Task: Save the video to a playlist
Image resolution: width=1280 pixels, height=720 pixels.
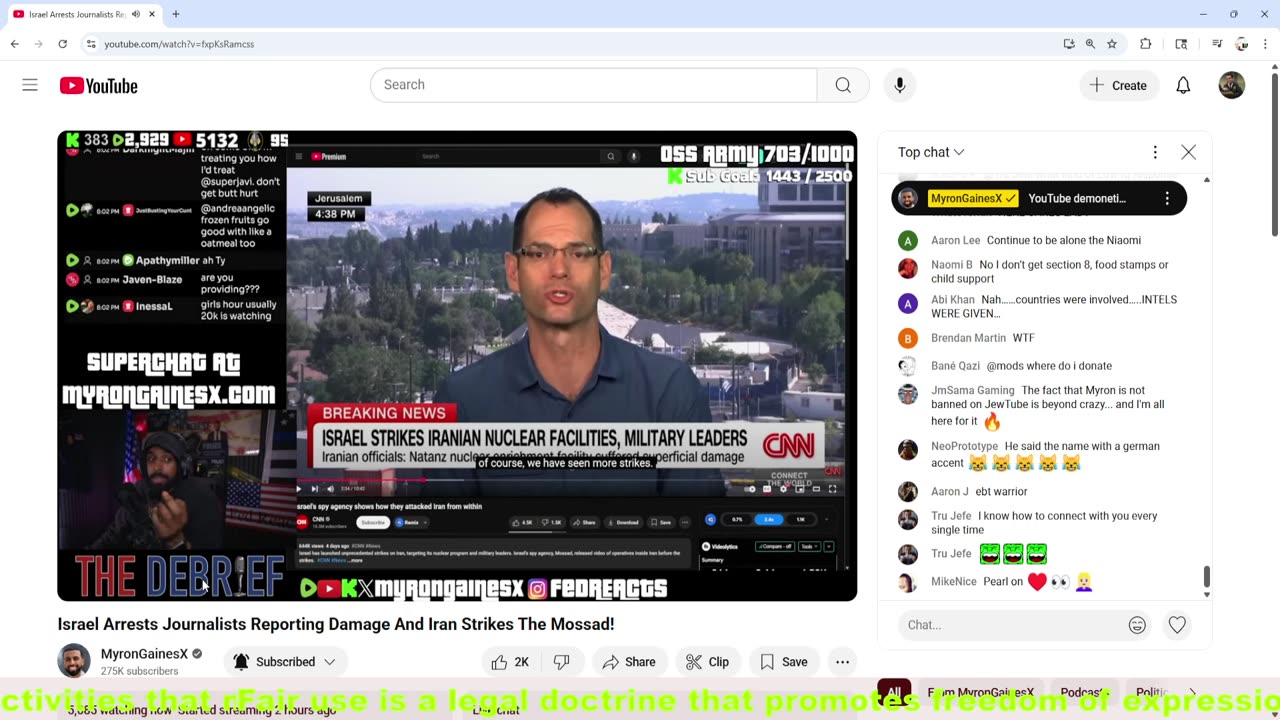Action: pos(784,662)
